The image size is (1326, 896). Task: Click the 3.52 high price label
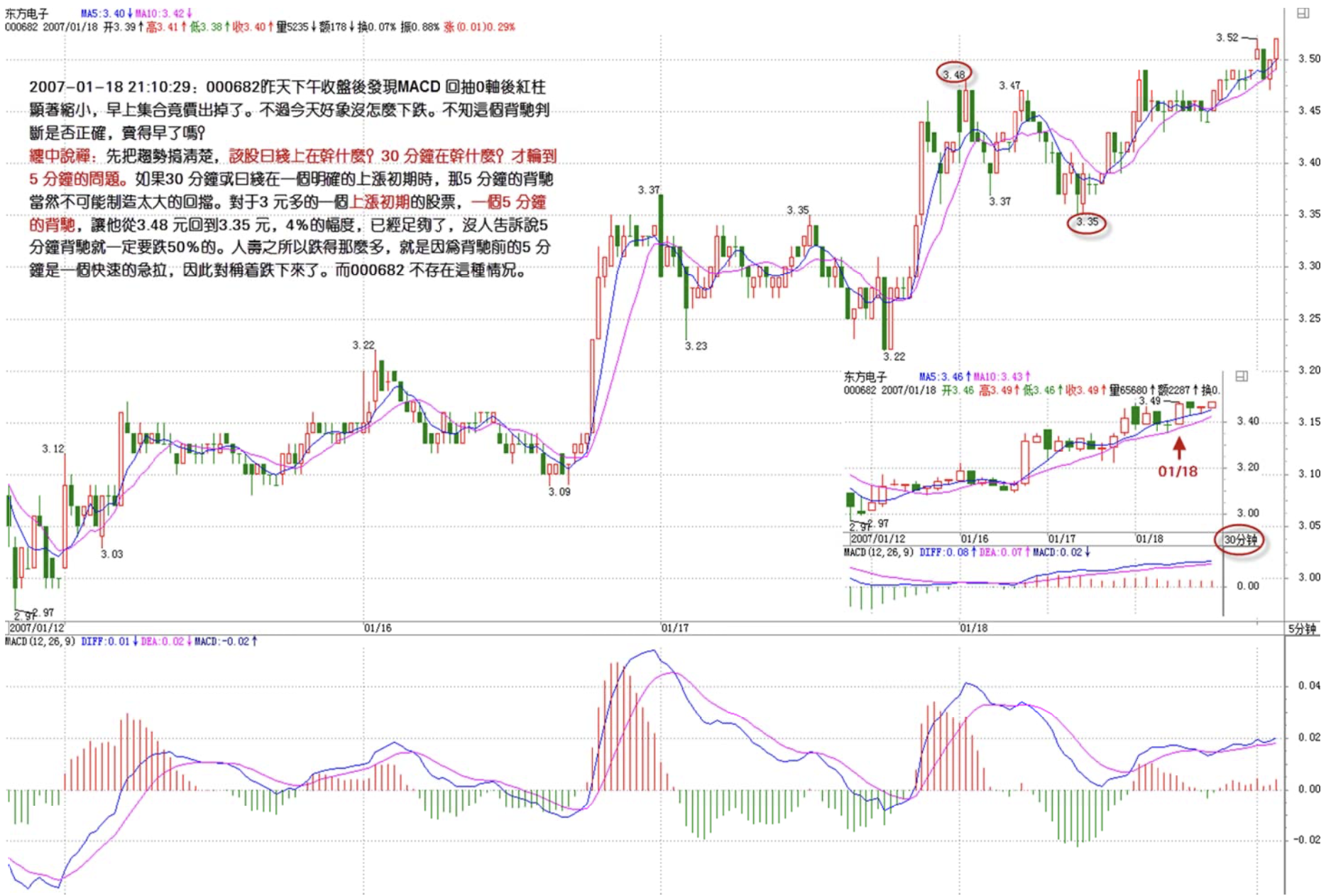[x=1227, y=38]
